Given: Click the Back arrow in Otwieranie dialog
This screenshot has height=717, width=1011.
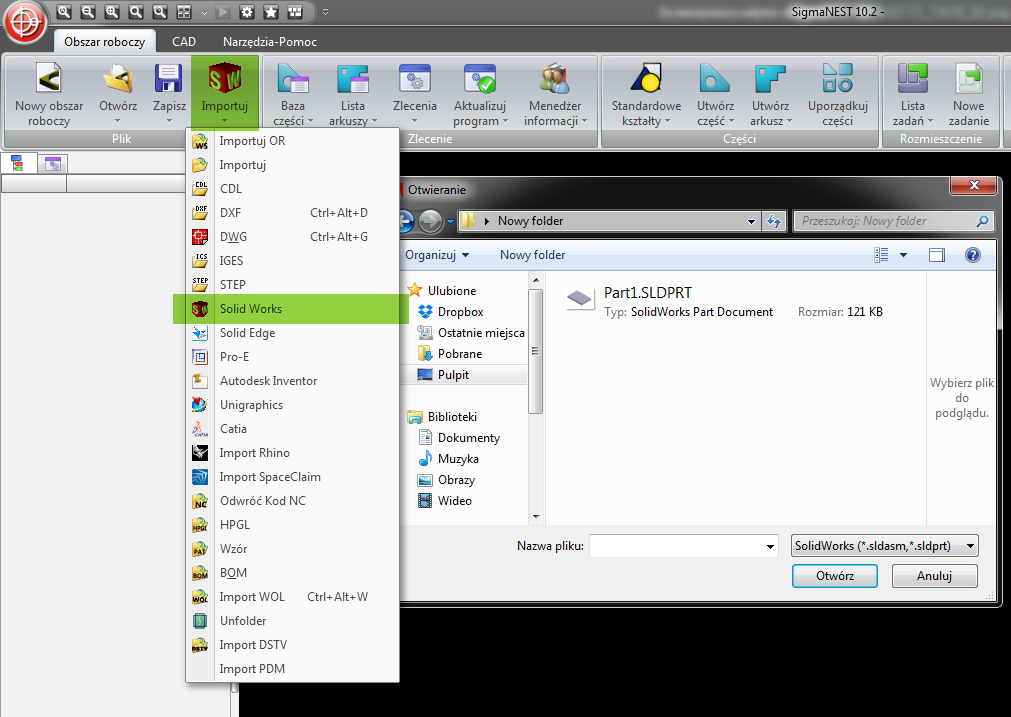Looking at the screenshot, I should (406, 221).
